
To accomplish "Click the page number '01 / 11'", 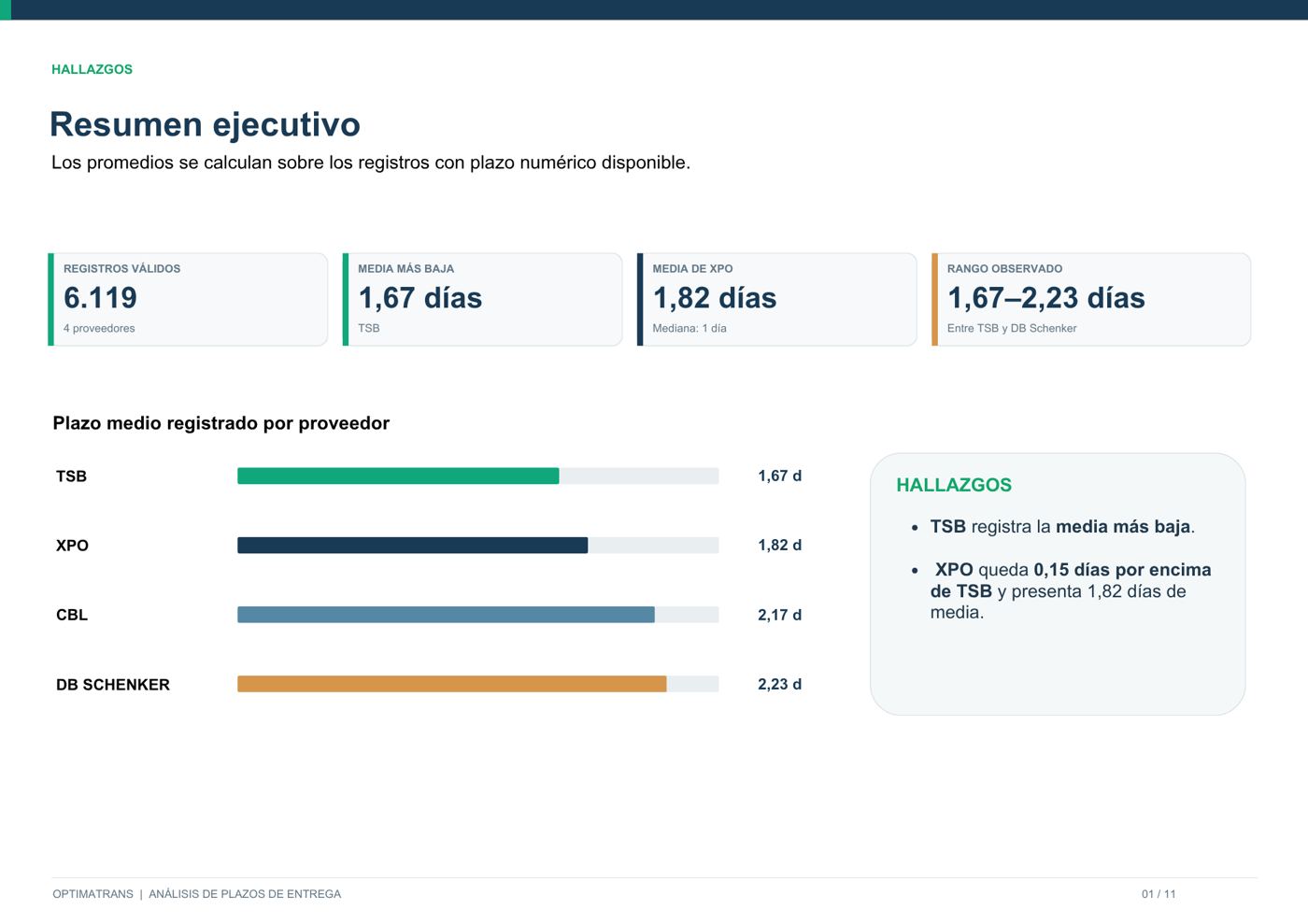I will coord(1159,894).
